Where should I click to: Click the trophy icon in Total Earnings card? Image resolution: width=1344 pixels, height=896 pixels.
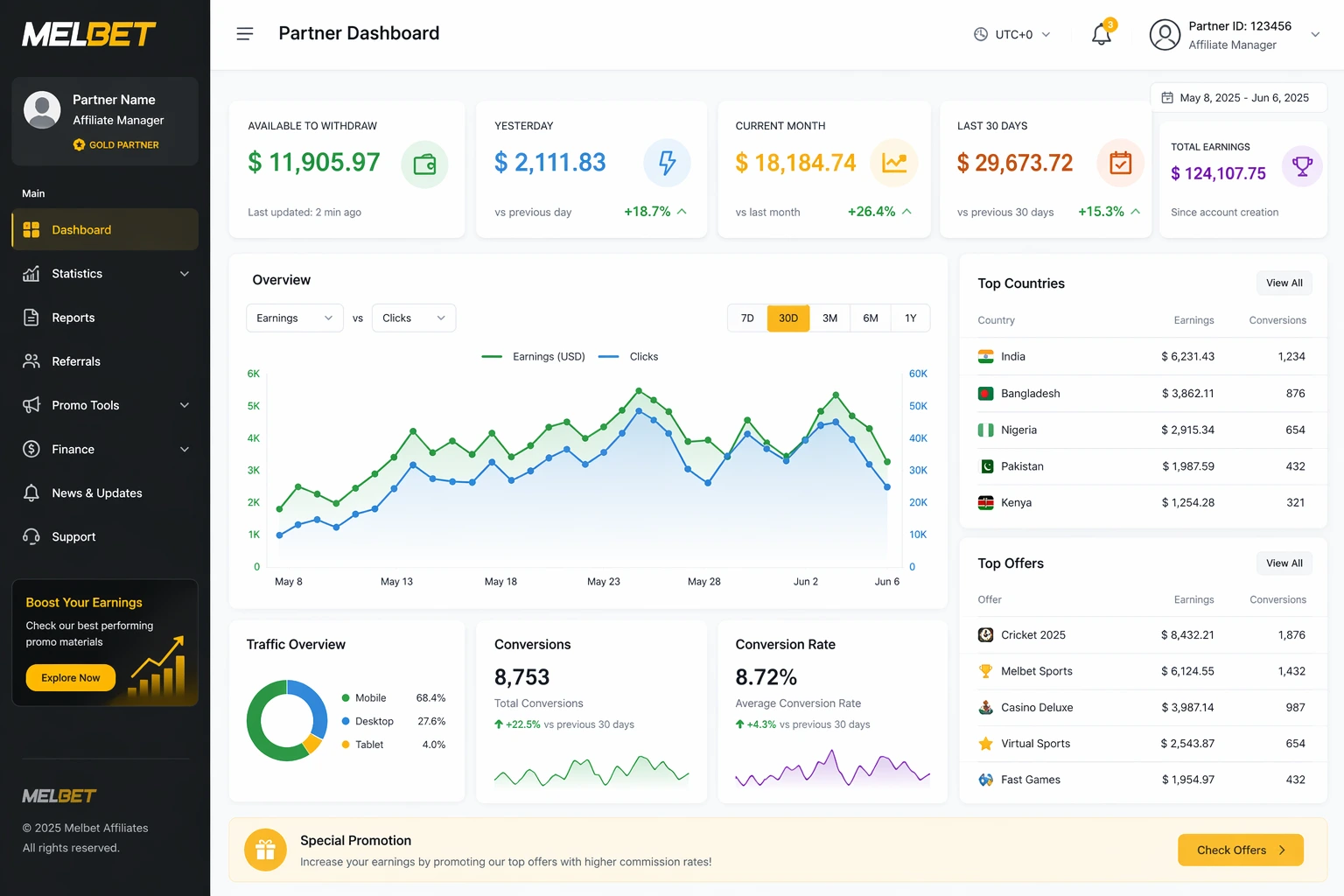click(x=1302, y=165)
